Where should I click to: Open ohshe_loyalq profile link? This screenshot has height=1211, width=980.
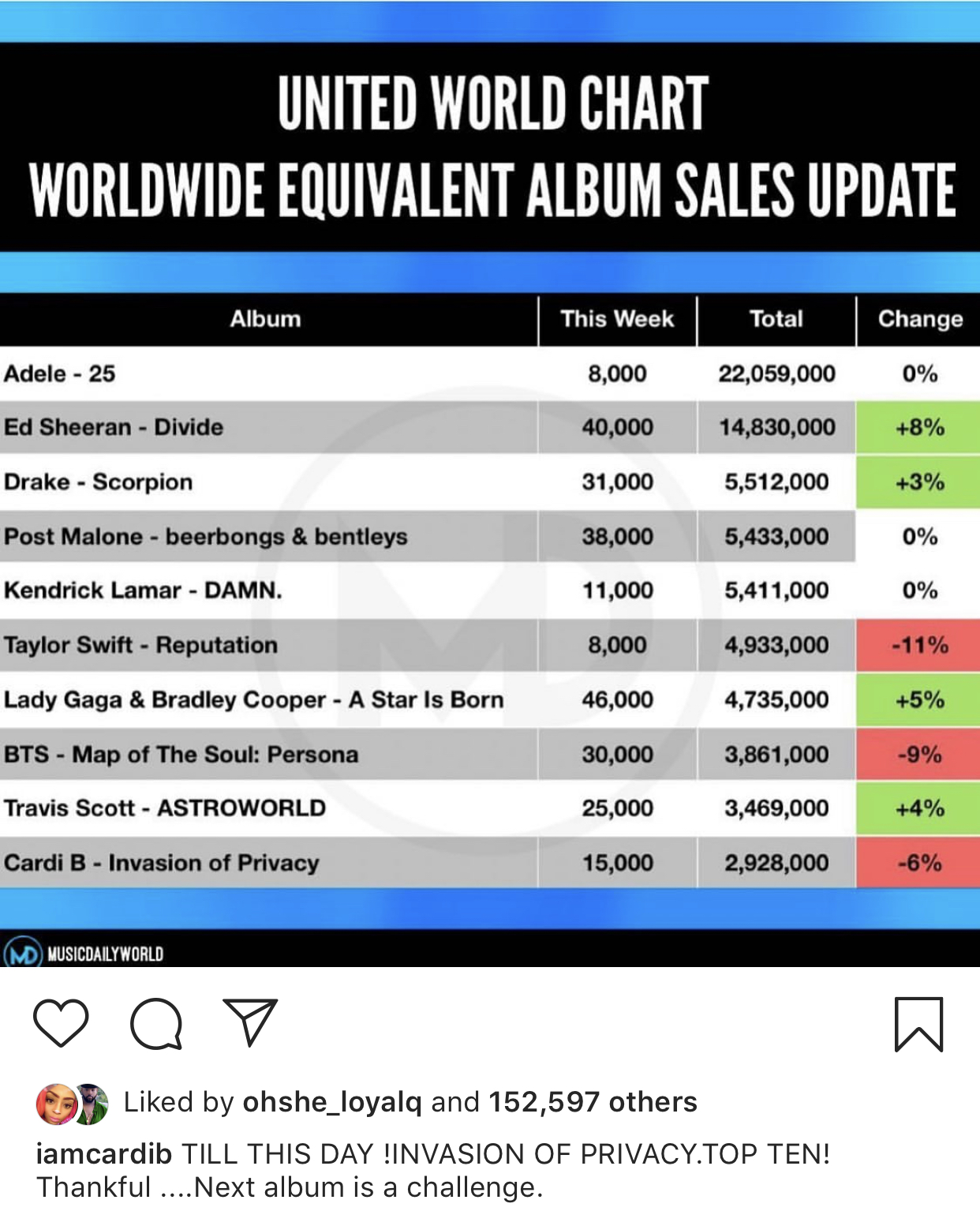point(332,1102)
